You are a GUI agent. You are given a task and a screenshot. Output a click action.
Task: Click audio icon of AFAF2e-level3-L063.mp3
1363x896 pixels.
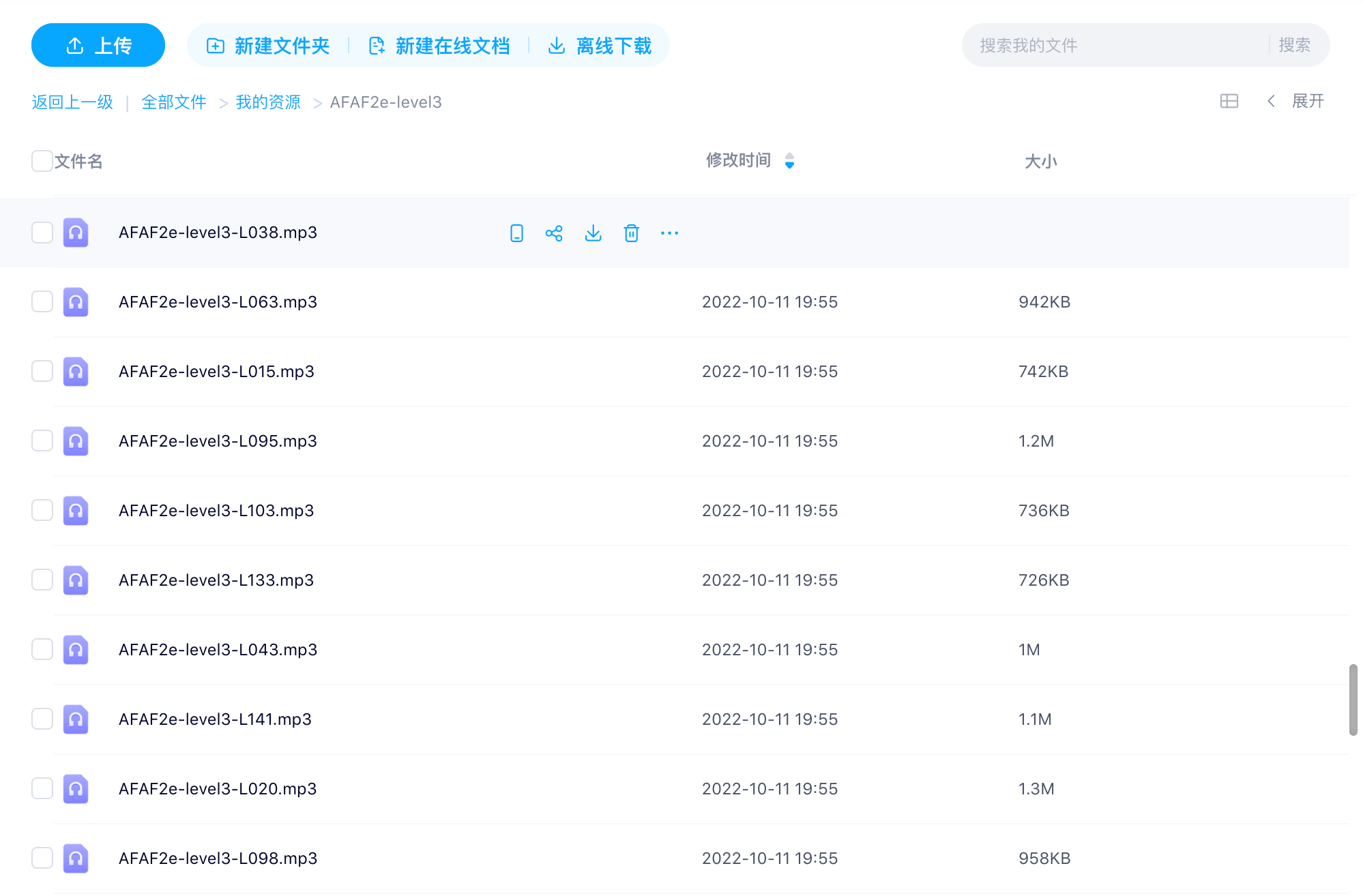coord(76,302)
